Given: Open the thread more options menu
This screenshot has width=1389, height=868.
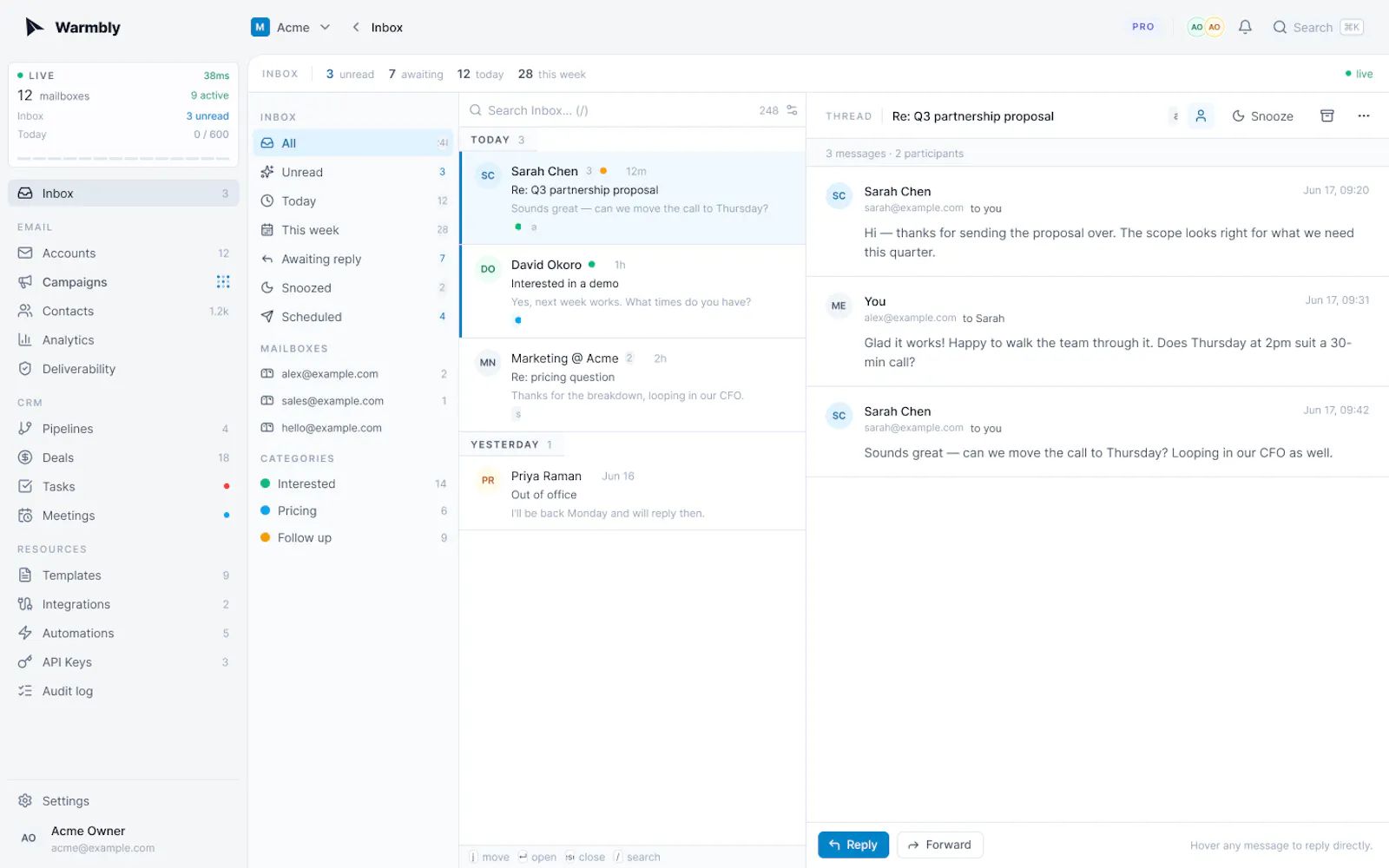Looking at the screenshot, I should point(1364,115).
